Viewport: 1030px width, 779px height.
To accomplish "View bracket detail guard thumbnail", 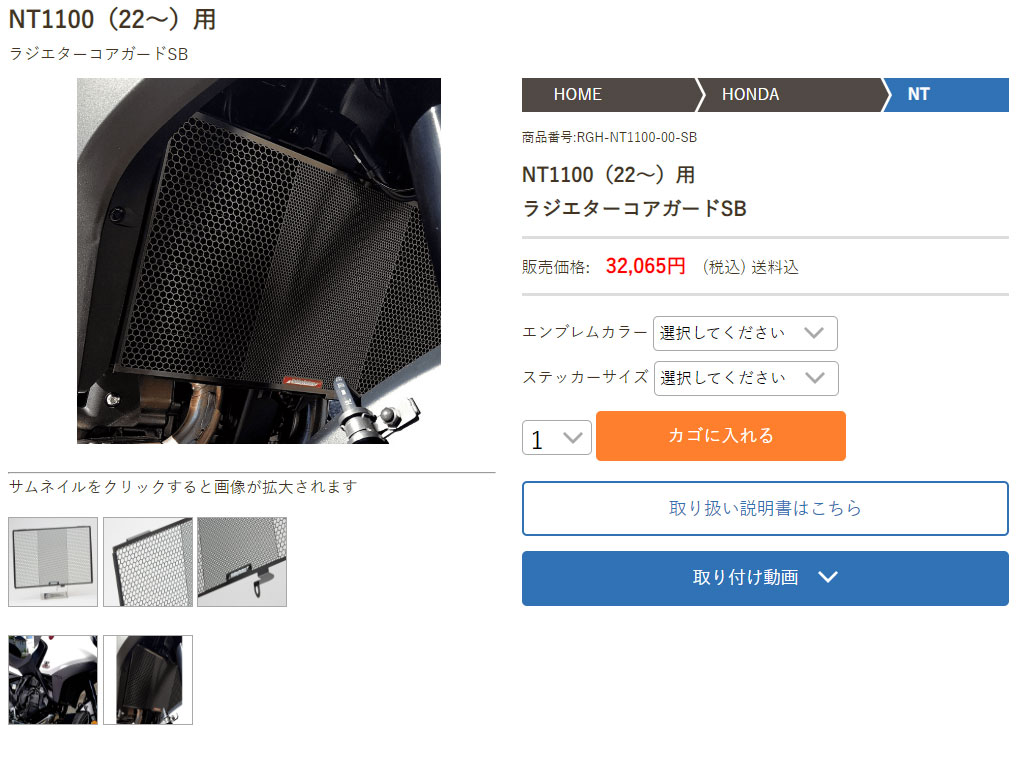I will pos(242,562).
